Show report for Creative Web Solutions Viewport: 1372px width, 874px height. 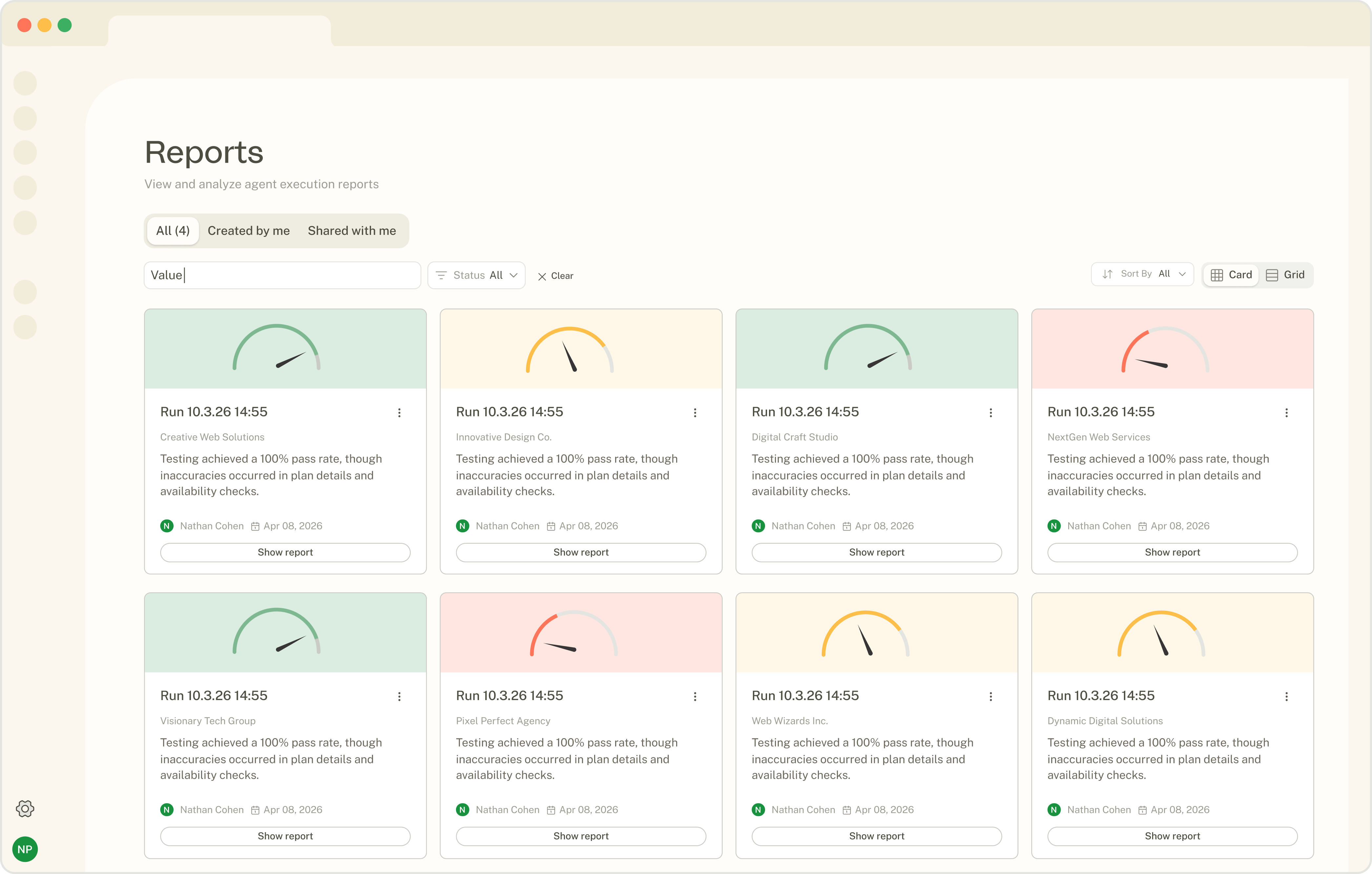(285, 552)
